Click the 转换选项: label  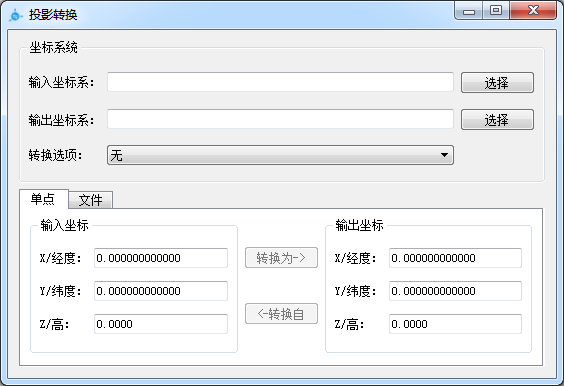click(x=55, y=155)
